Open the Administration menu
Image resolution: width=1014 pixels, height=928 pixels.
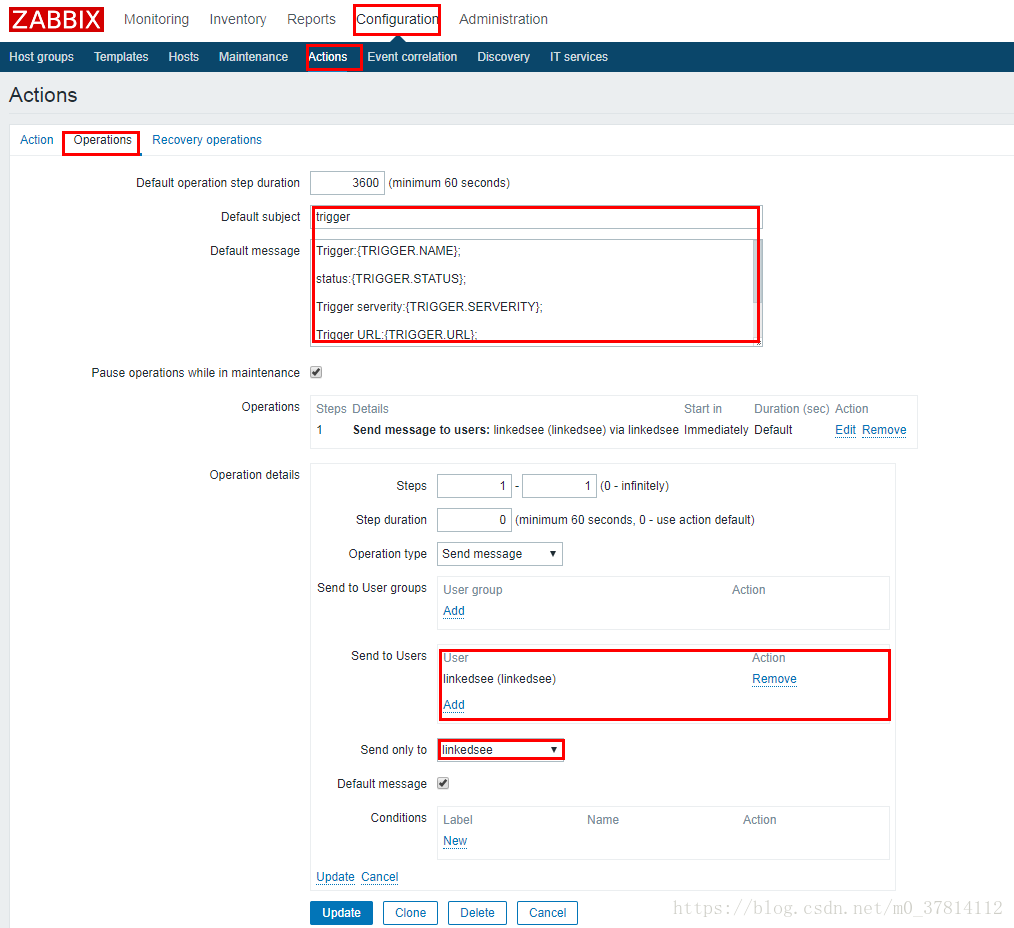pos(503,19)
